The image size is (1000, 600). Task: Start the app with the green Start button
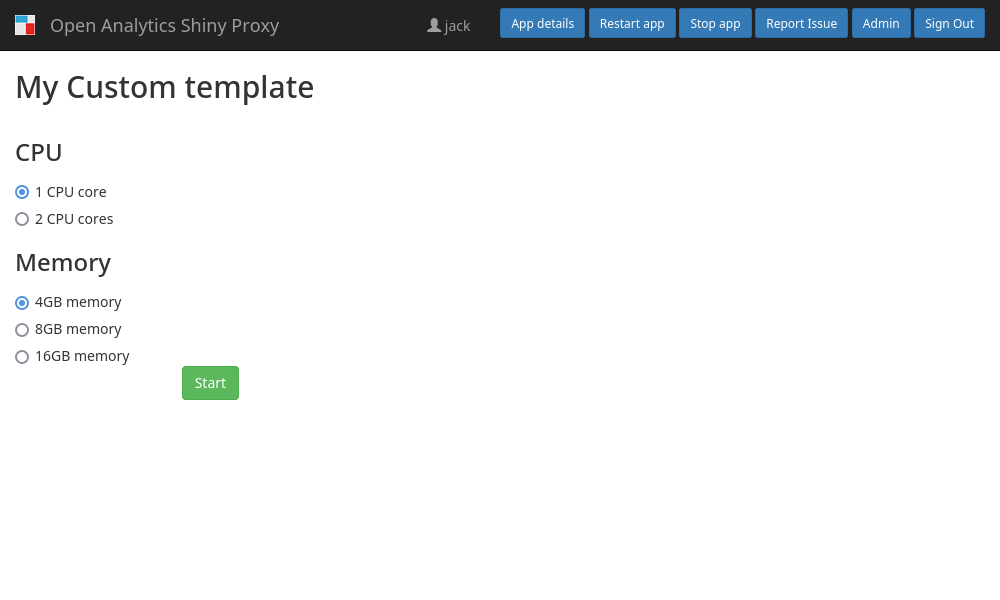(210, 383)
